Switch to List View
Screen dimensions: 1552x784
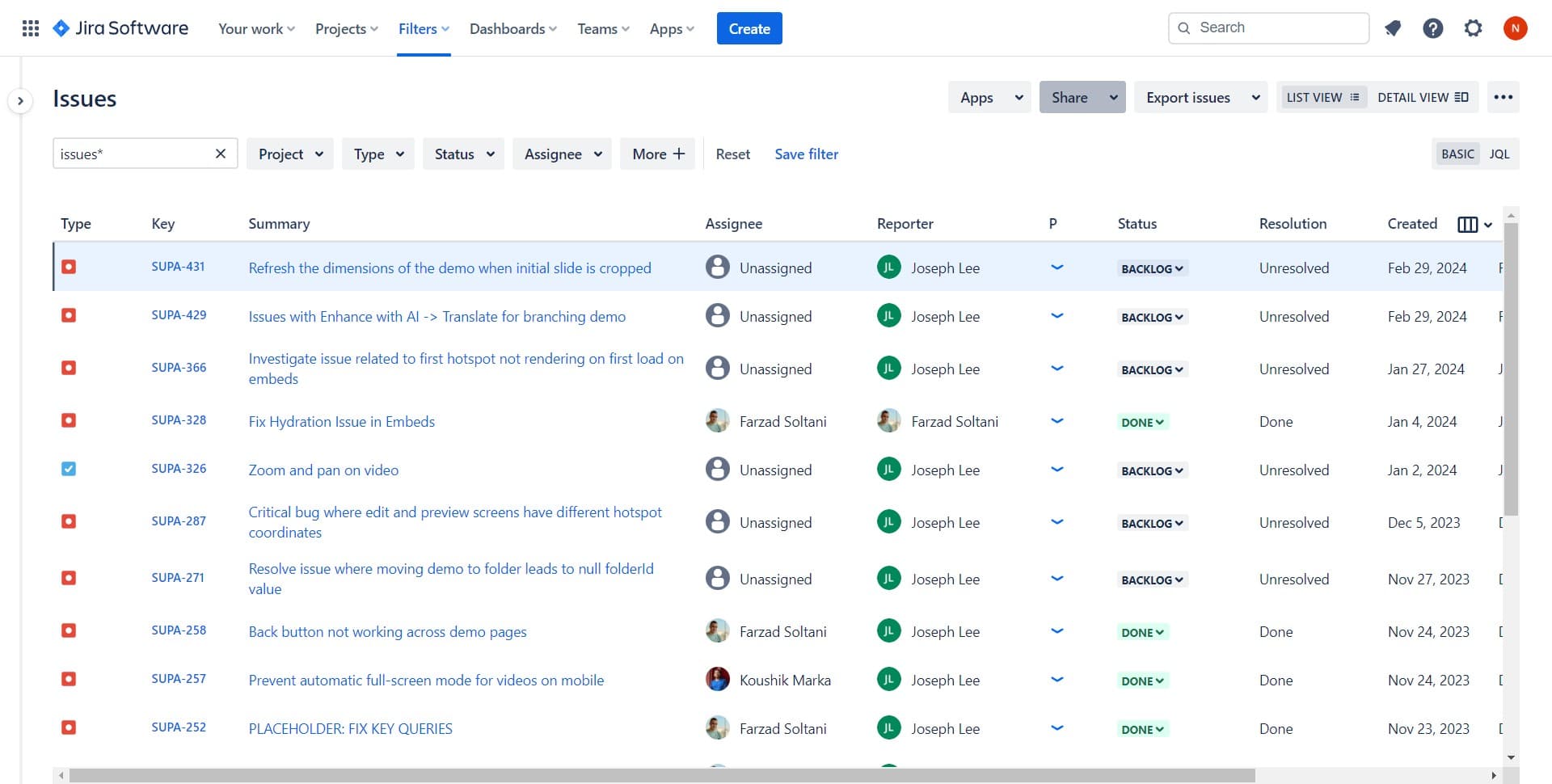click(1322, 97)
